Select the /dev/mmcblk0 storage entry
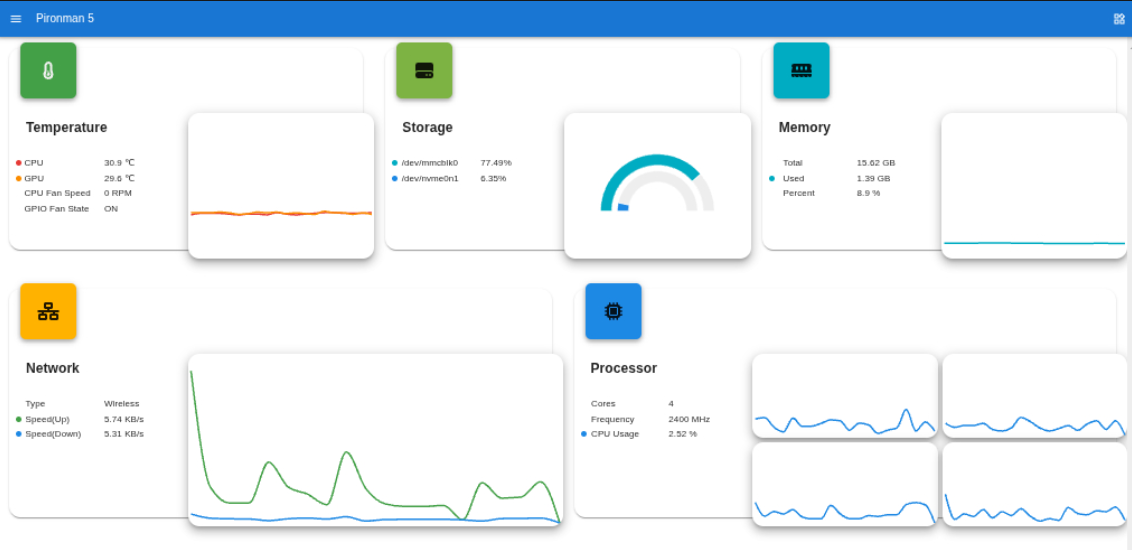The height and width of the screenshot is (550, 1132). coord(429,163)
